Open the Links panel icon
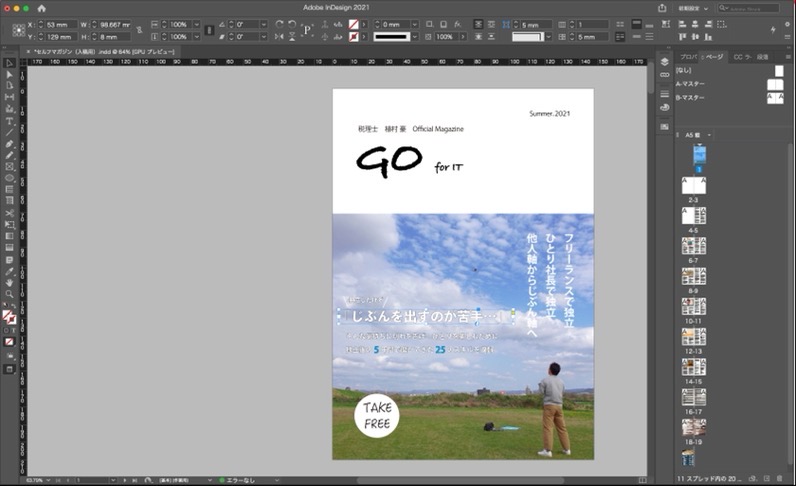The height and width of the screenshot is (486, 796). [x=665, y=75]
